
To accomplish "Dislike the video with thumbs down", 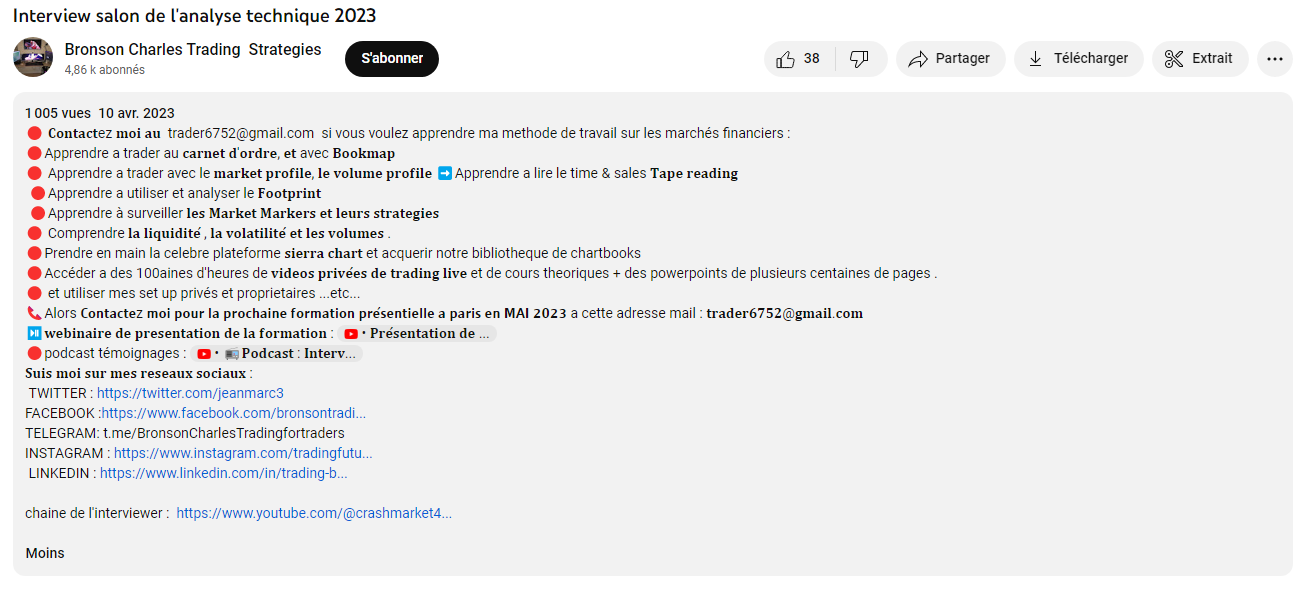I will coord(860,59).
